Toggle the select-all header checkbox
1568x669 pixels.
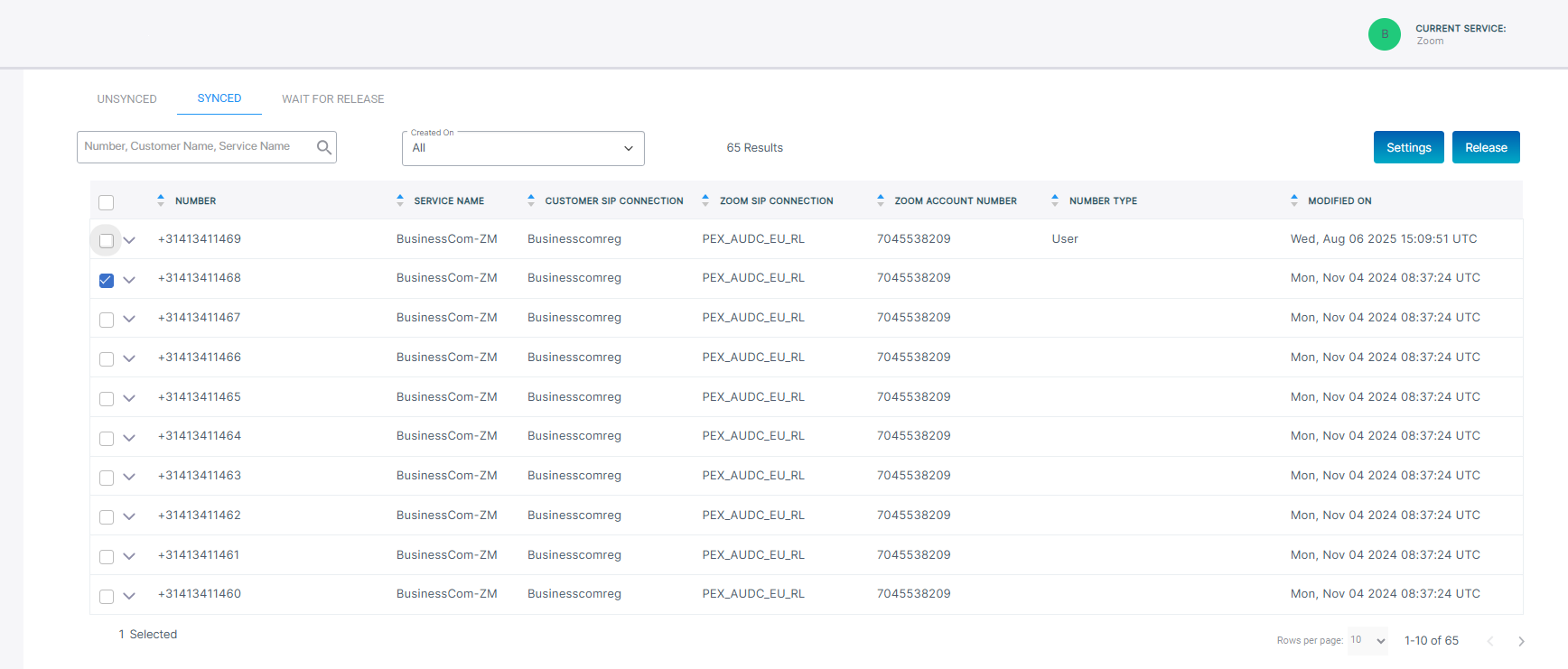tap(107, 202)
